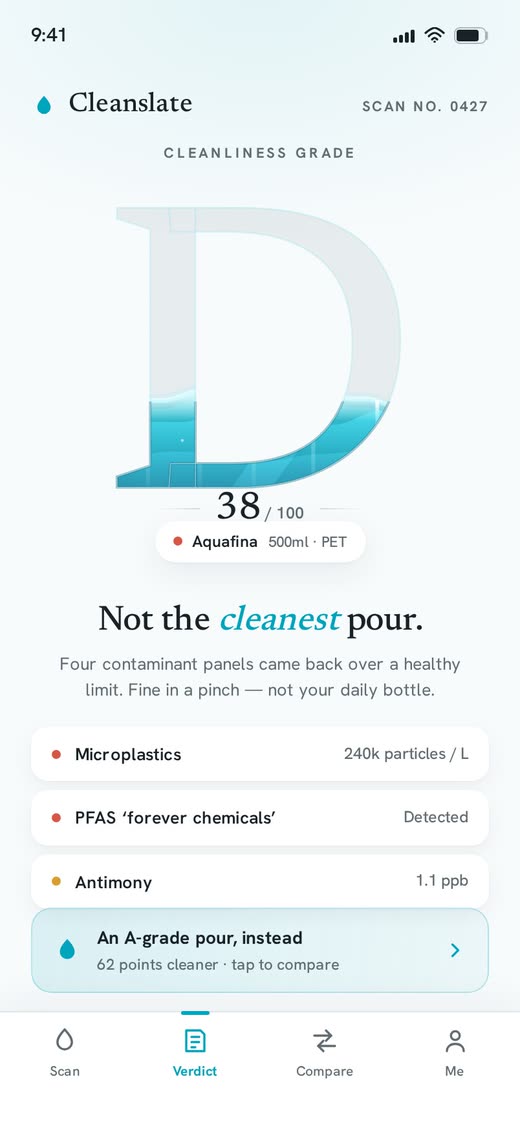Go to the Me profile icon
Image resolution: width=520 pixels, height=1130 pixels.
[x=454, y=1041]
